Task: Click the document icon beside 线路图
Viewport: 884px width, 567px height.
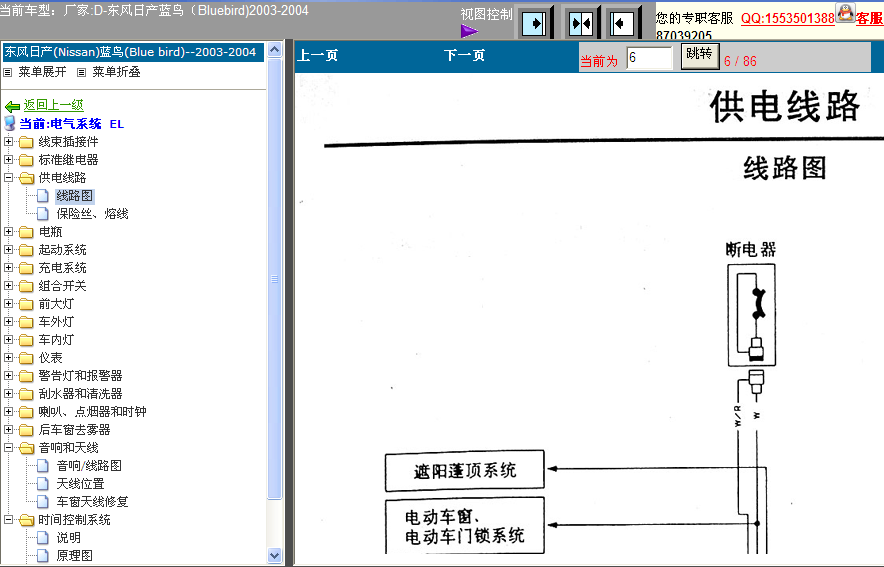Action: click(x=43, y=196)
